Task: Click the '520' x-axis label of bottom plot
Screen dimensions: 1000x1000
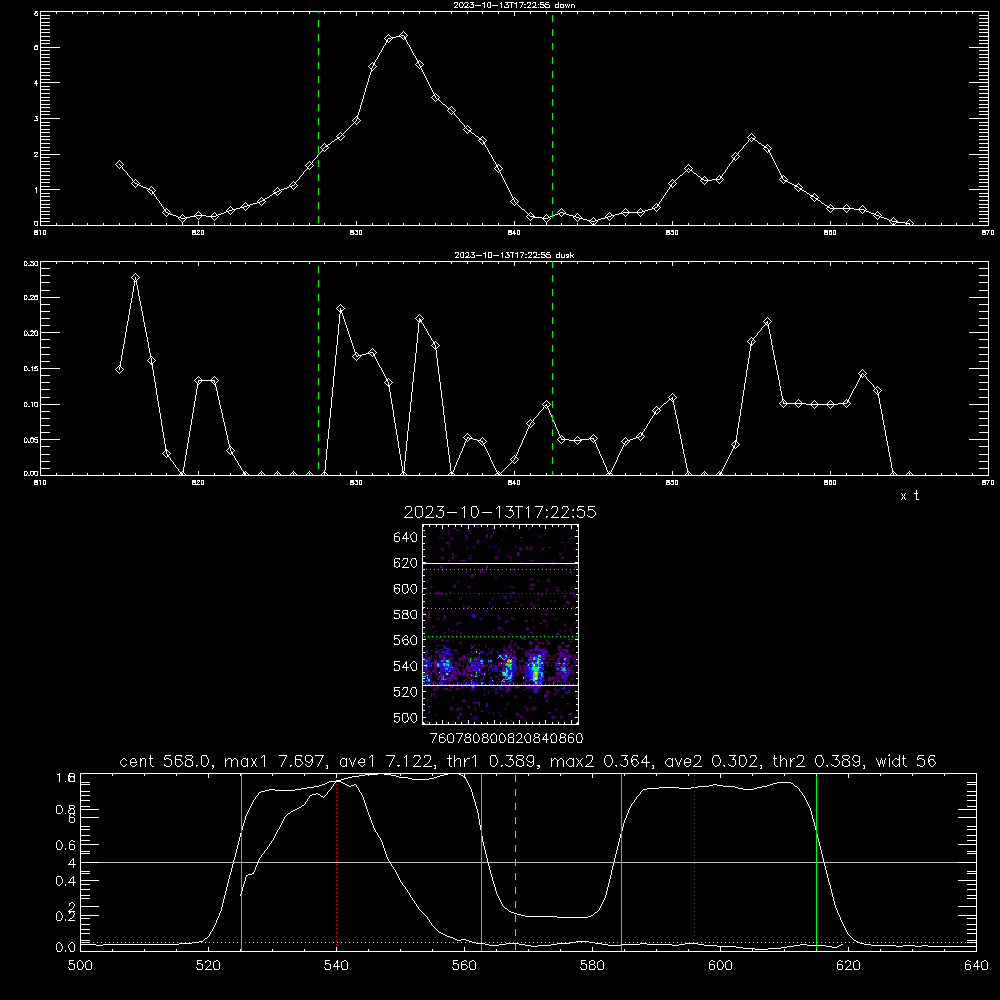Action: point(208,966)
